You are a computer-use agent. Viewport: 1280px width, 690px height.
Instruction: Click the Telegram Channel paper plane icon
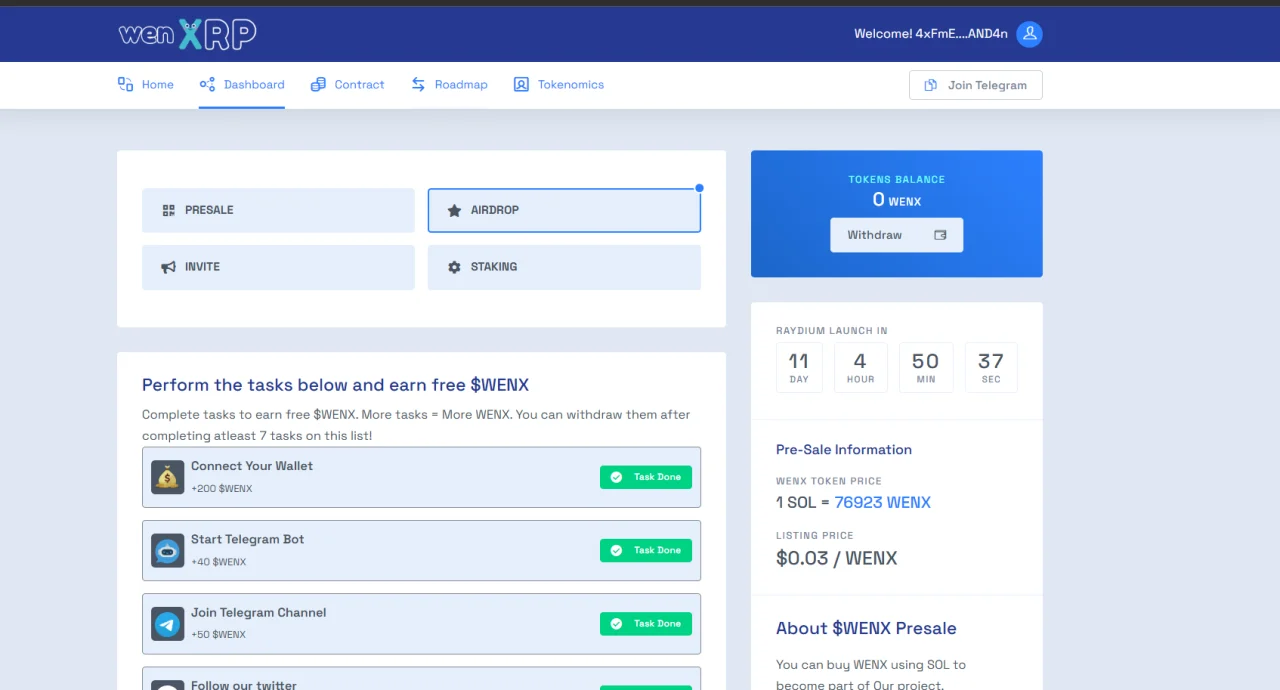click(x=168, y=623)
